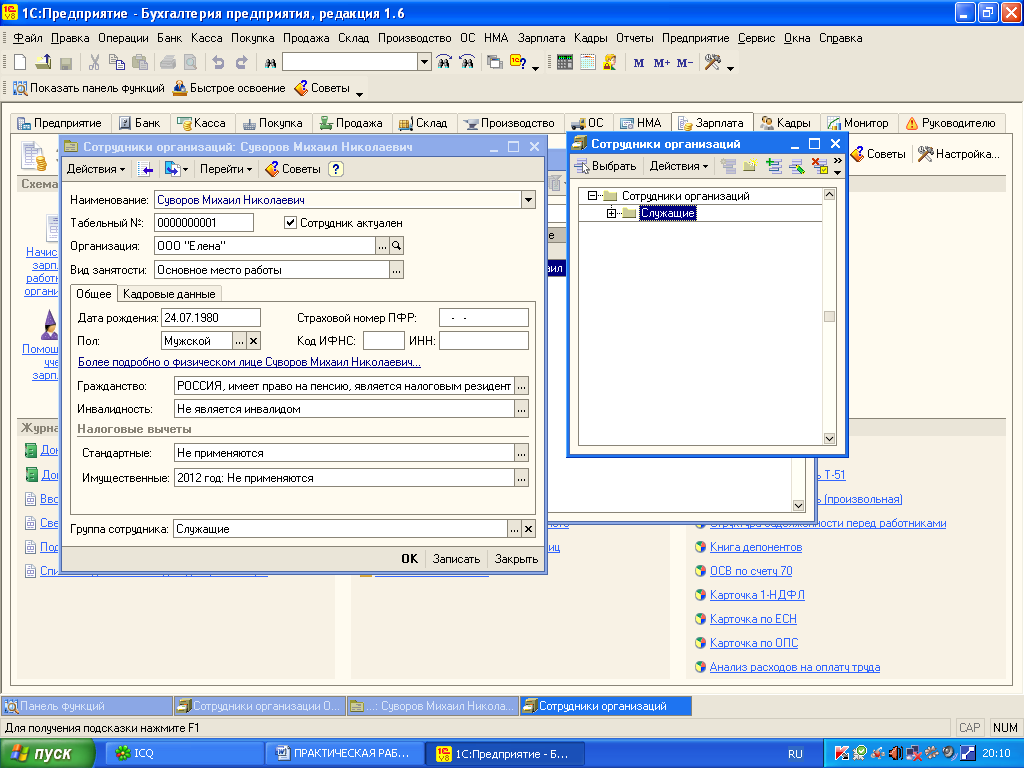Image resolution: width=1024 pixels, height=768 pixels.
Task: Click the Undo arrow toolbar icon
Action: (218, 63)
